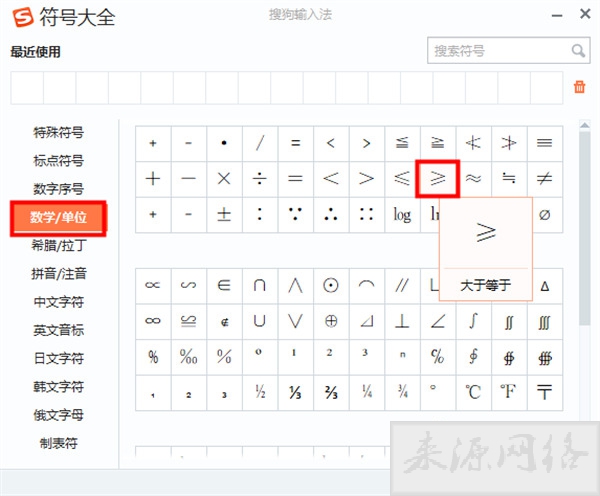This screenshot has width=600, height=496.
Task: Insert the element-of symbol ∈
Action: tap(224, 286)
